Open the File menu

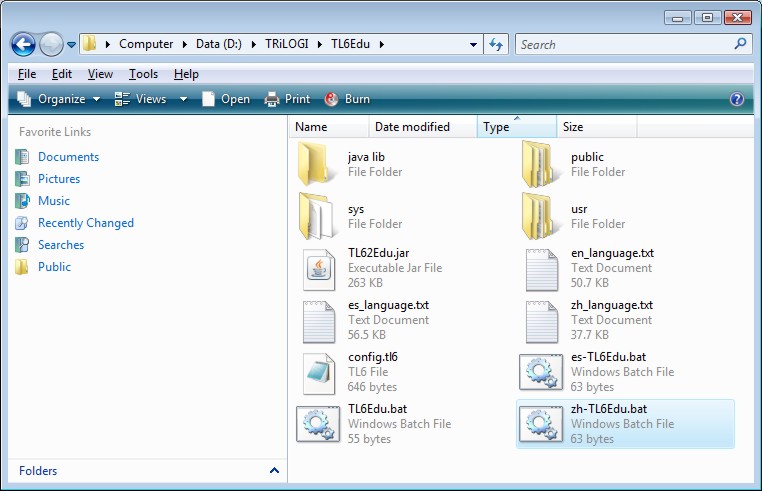click(27, 74)
